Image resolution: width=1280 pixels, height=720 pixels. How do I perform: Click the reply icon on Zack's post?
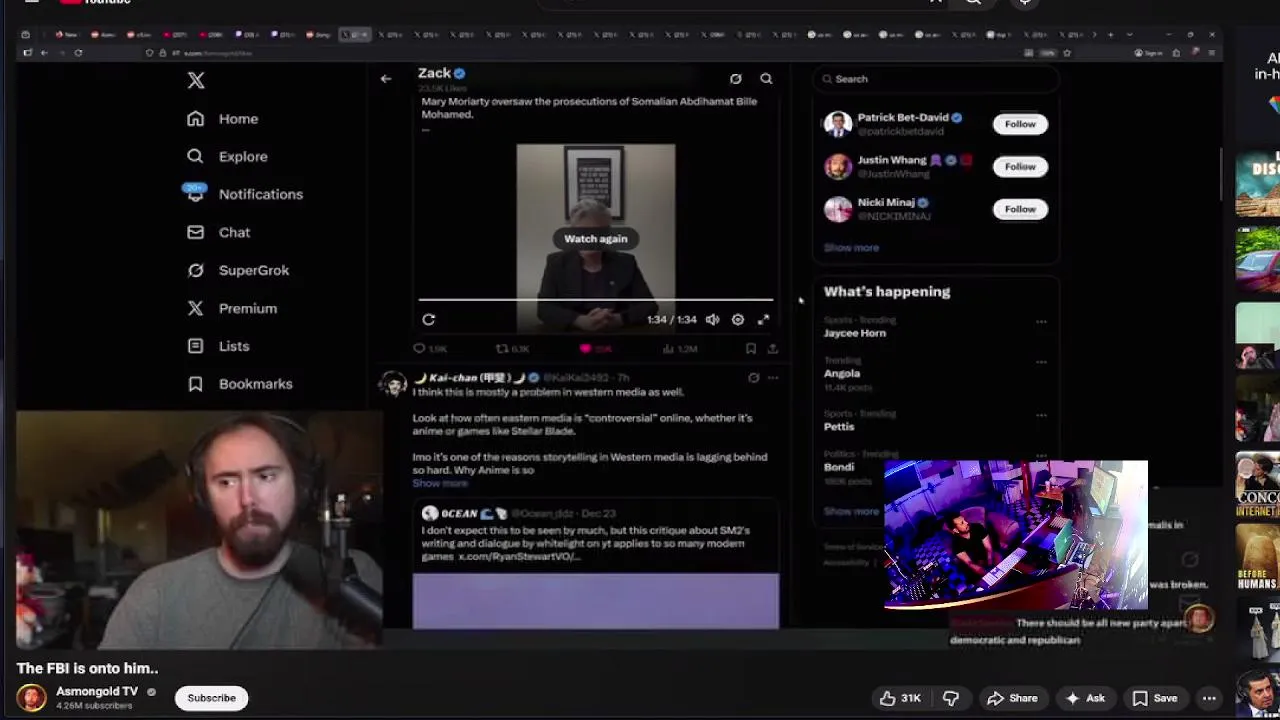[419, 349]
